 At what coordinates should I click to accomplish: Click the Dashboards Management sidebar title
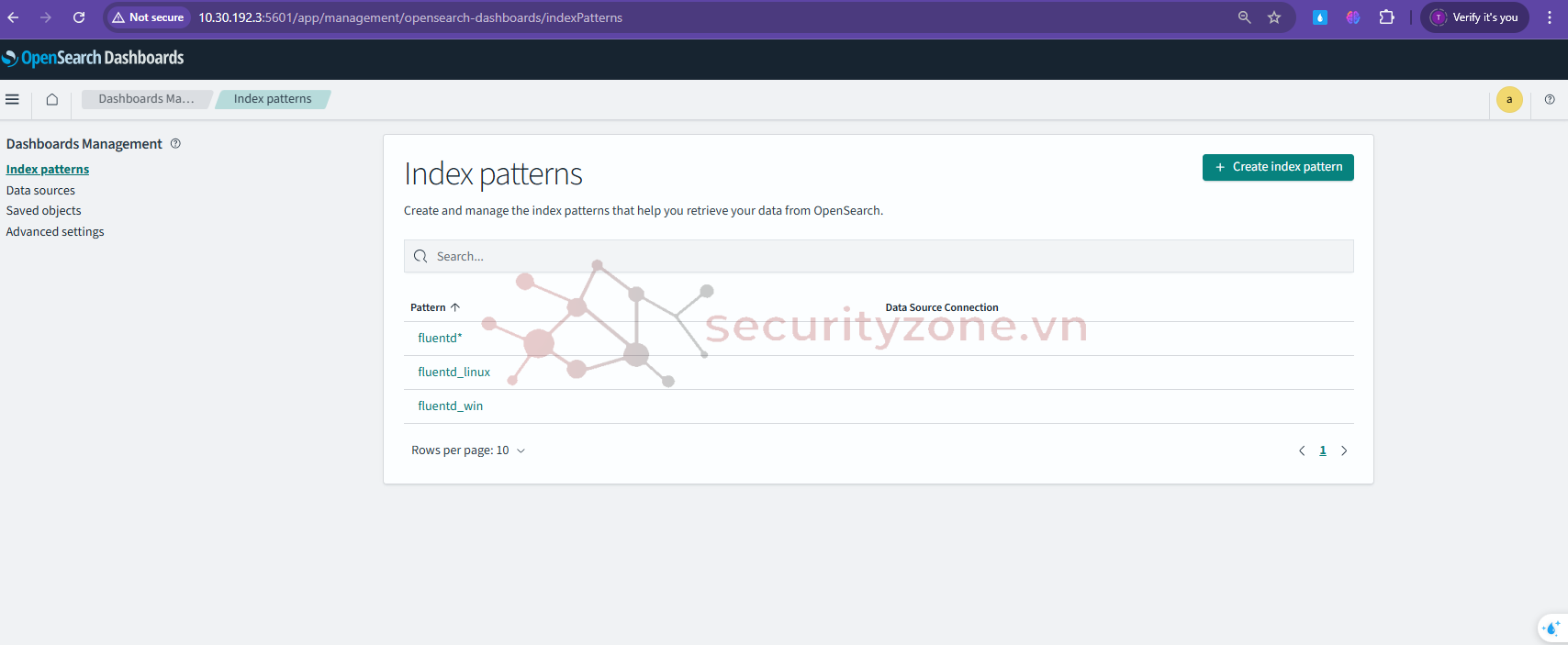[x=84, y=144]
